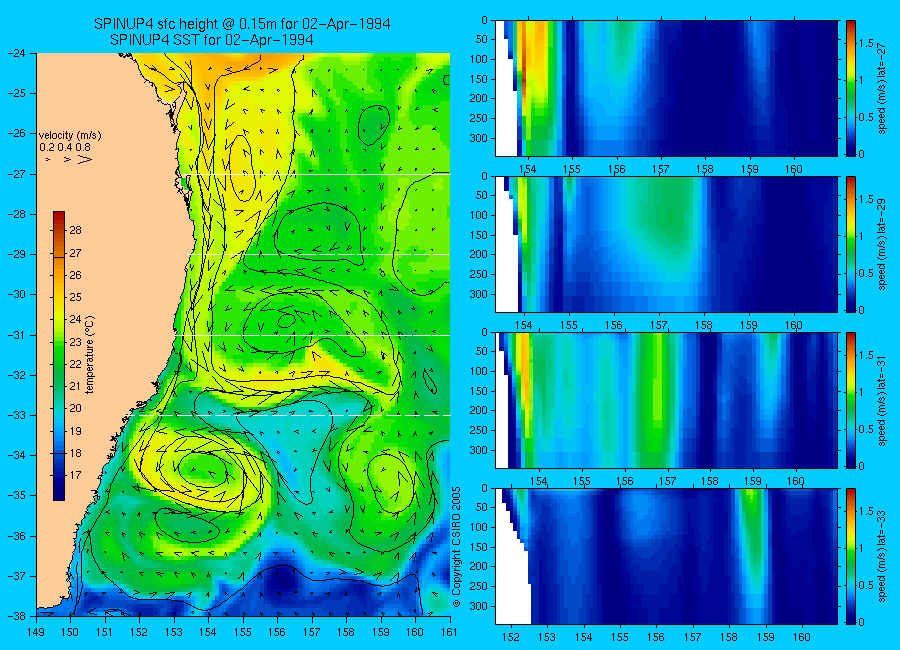
Task: Click the 0.5 tick on the lat=-33 speed scale
Action: tap(867, 585)
